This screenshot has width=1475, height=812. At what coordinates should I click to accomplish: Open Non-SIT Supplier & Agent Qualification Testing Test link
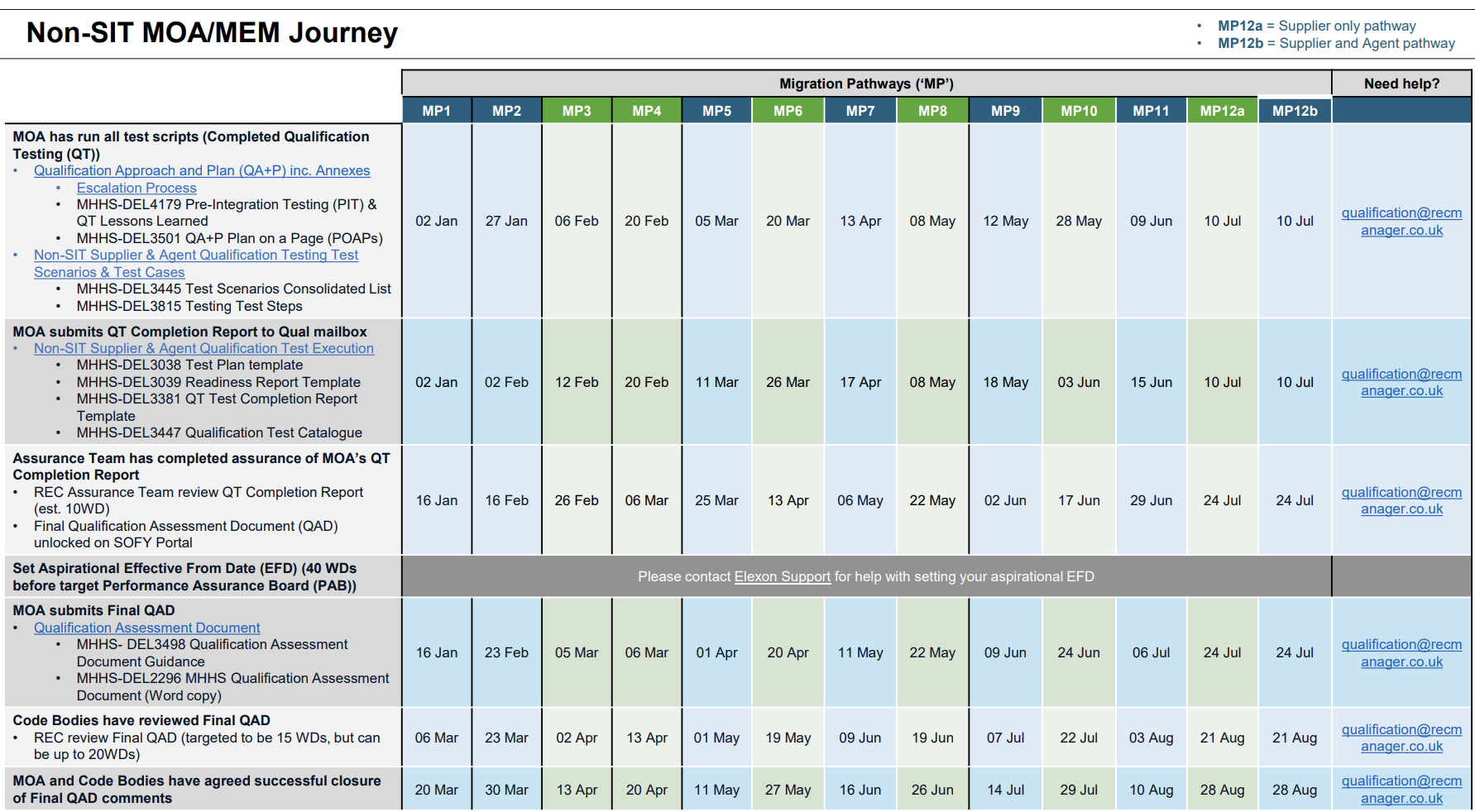click(196, 264)
